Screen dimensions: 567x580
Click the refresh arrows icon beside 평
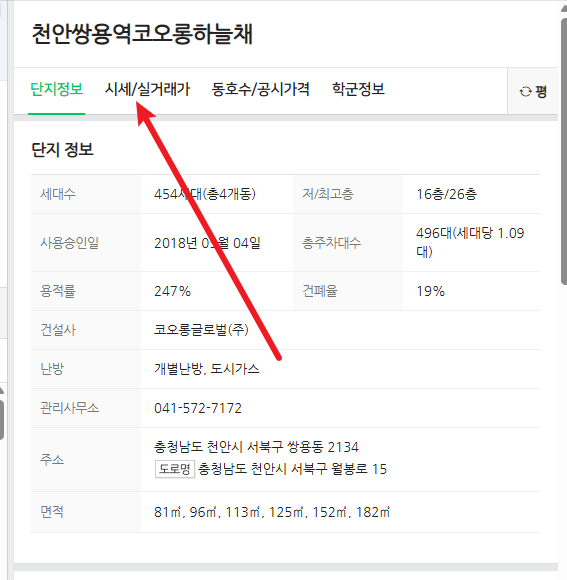525,91
